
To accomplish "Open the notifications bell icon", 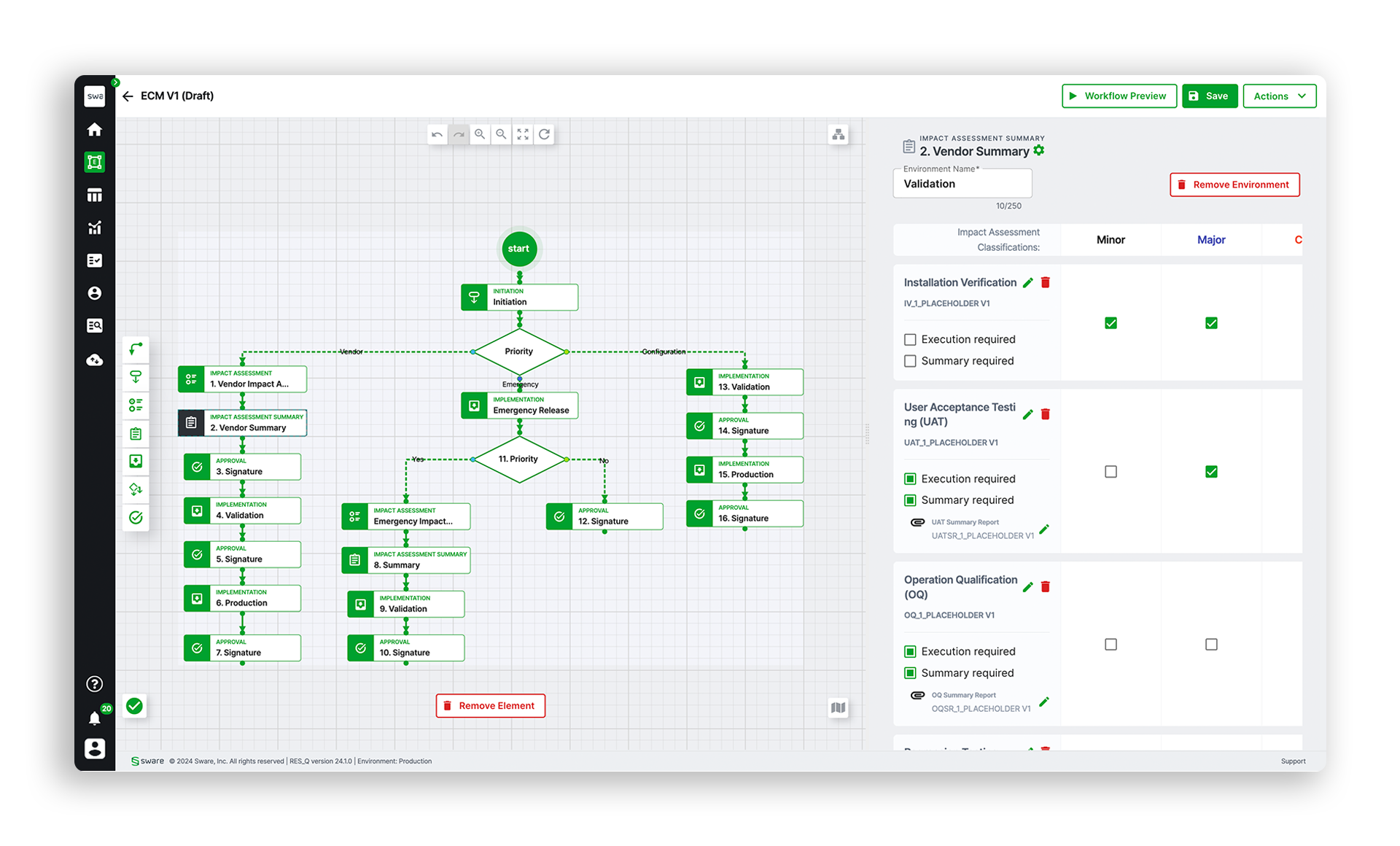I will coord(95,718).
